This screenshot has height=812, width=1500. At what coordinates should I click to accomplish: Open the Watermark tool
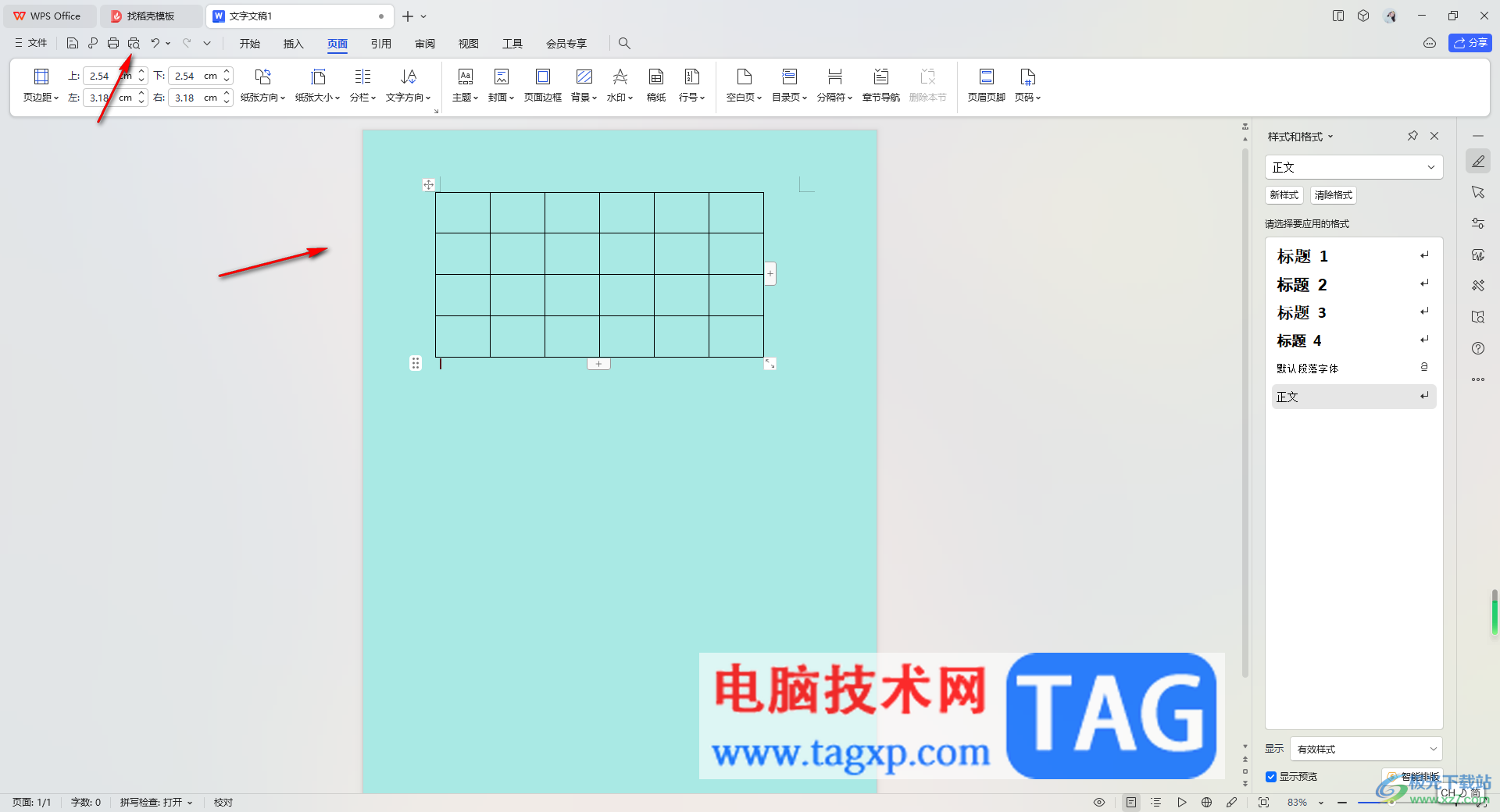click(620, 85)
